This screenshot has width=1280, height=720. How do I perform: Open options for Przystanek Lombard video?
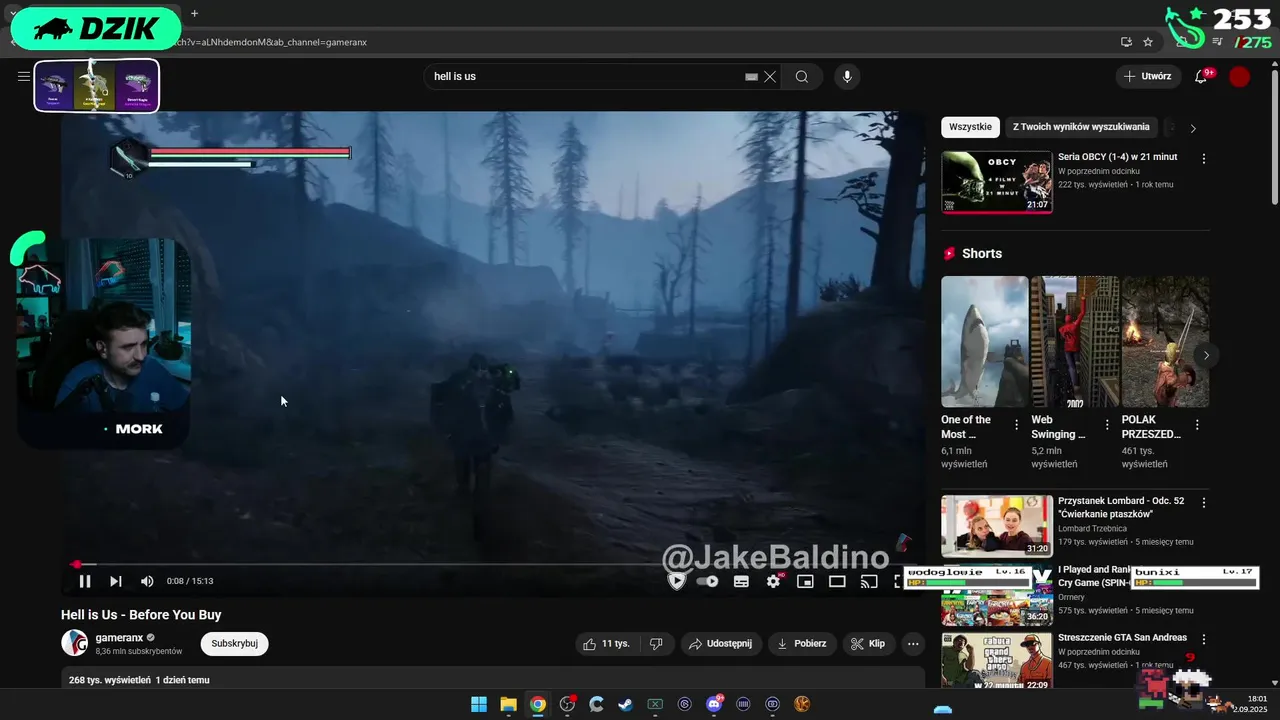coord(1204,503)
